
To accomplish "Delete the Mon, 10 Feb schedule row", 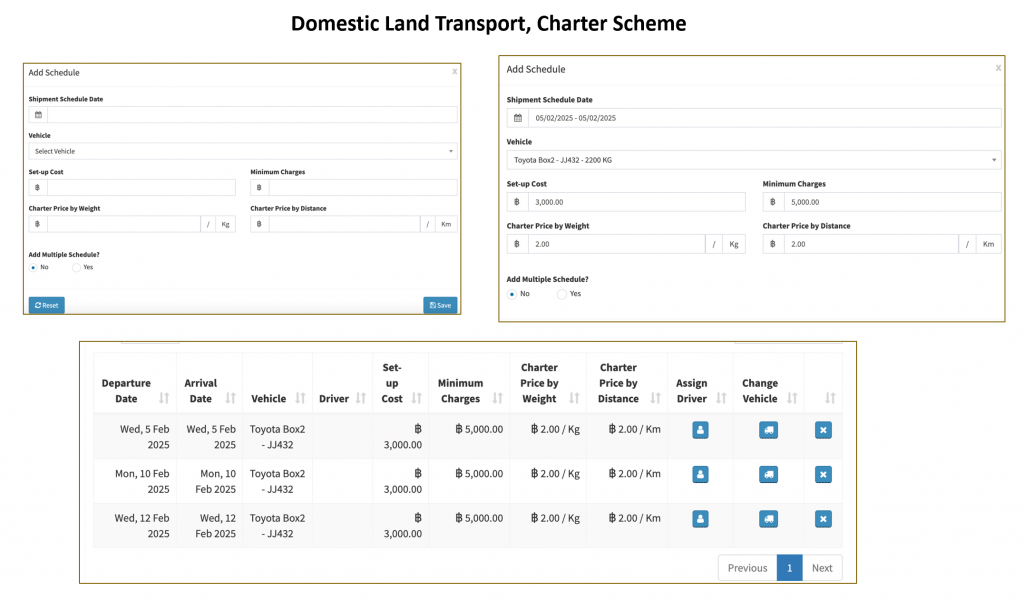I will [824, 475].
